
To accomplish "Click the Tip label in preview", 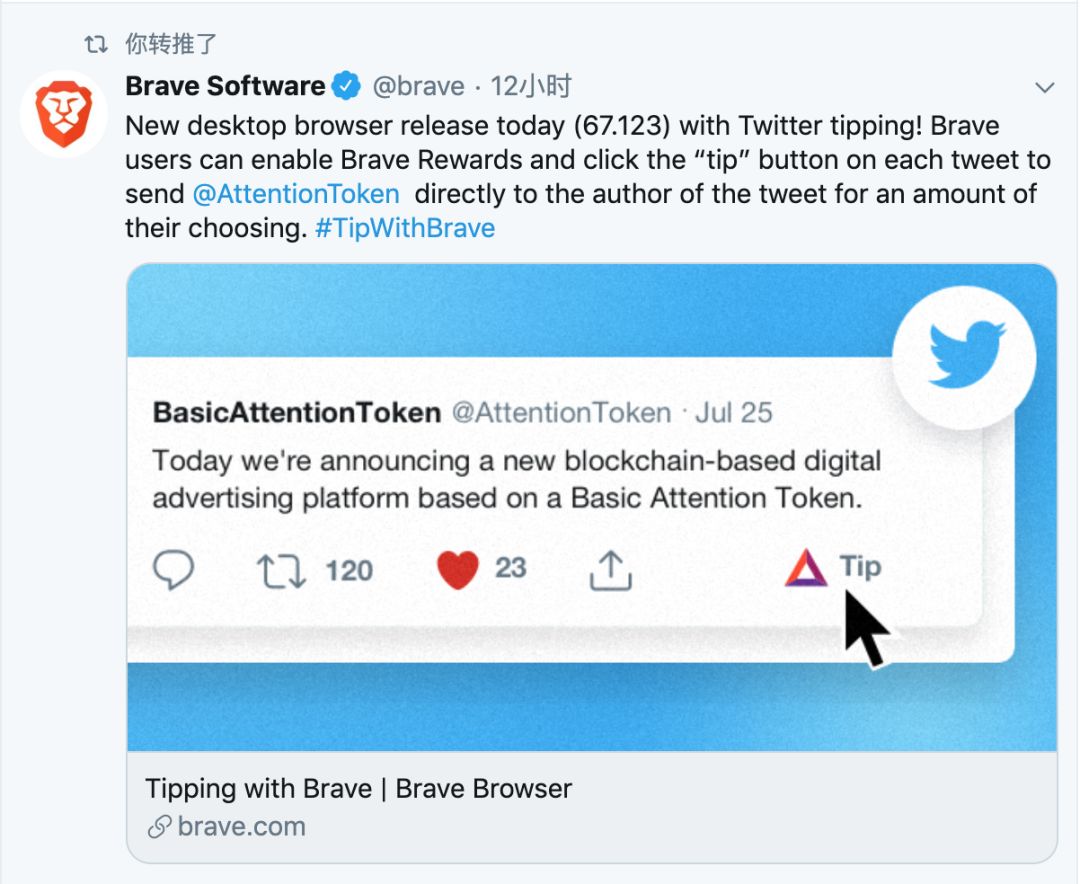I will click(860, 568).
